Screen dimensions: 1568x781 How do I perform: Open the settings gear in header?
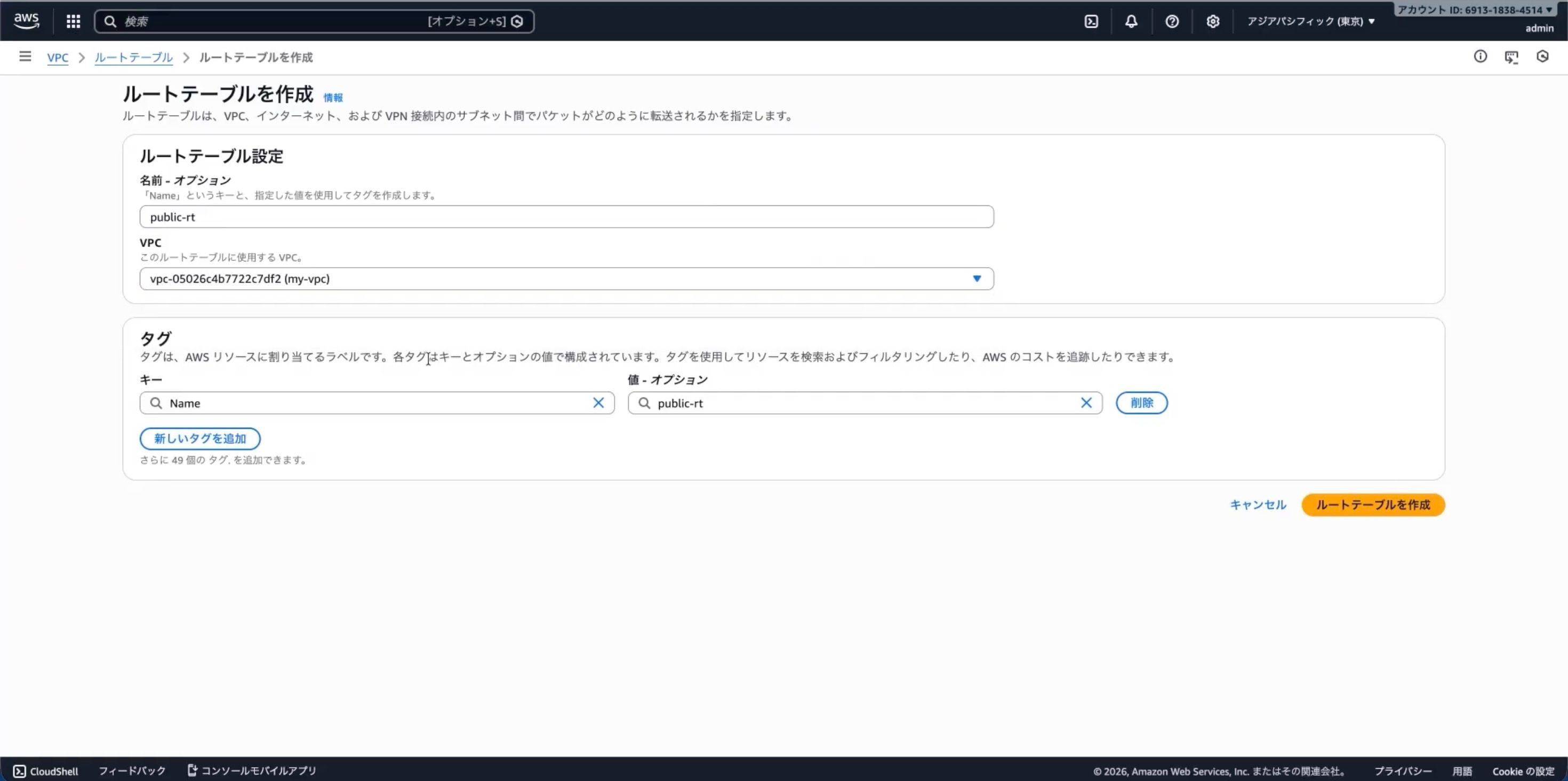click(x=1212, y=21)
